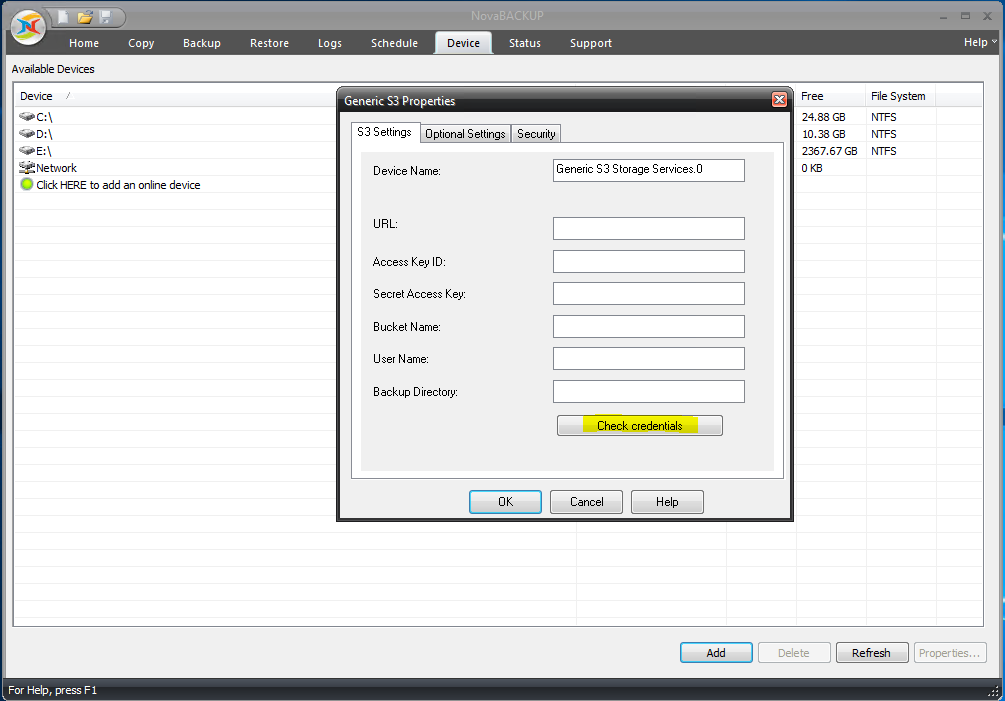Screen dimensions: 1005x701
Task: Click the NovaBACKUP application logo button
Action: point(28,27)
